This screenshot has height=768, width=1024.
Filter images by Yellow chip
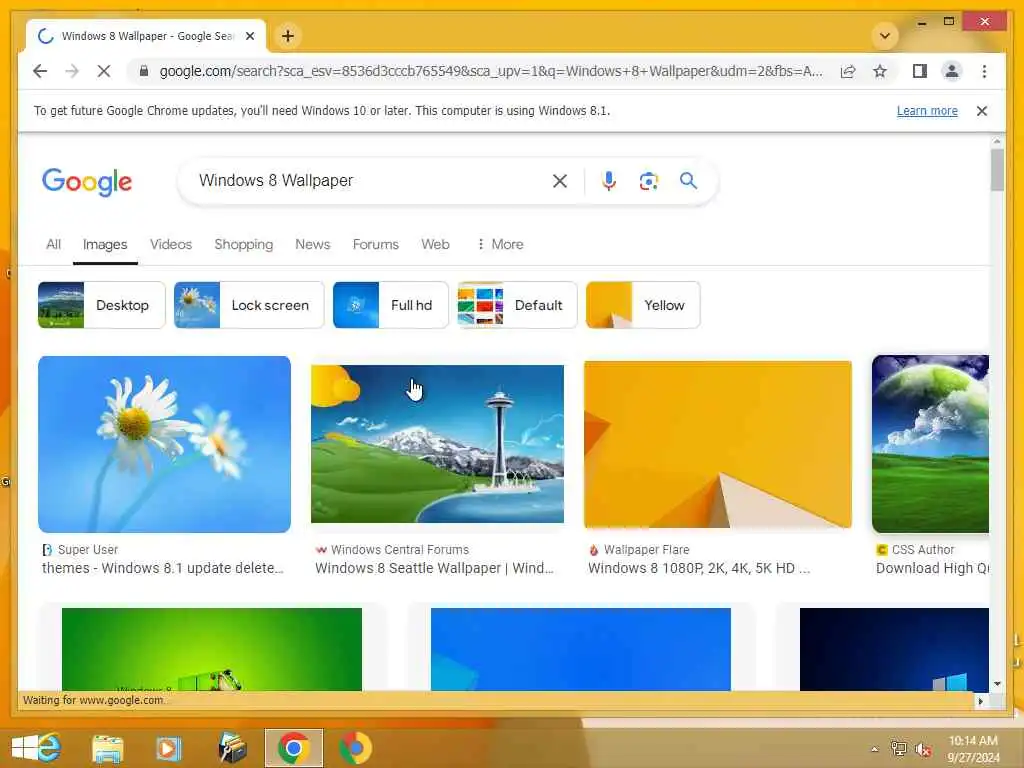click(x=643, y=305)
